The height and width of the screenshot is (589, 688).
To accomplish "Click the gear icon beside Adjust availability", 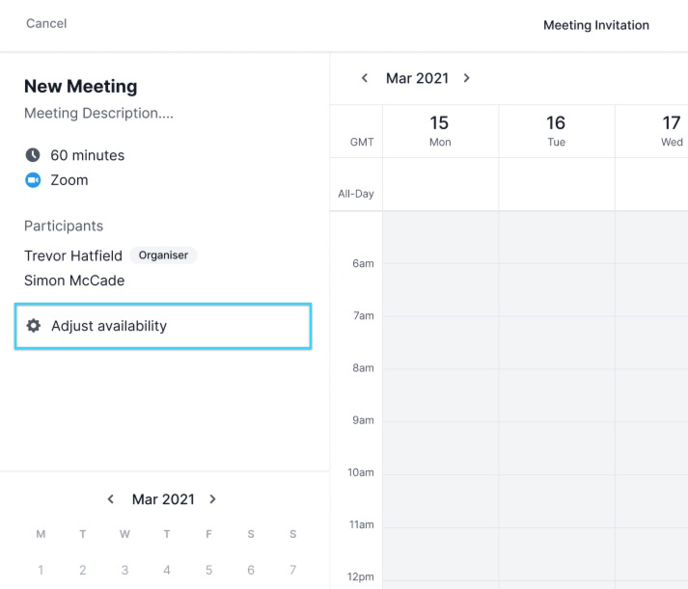I will click(33, 326).
